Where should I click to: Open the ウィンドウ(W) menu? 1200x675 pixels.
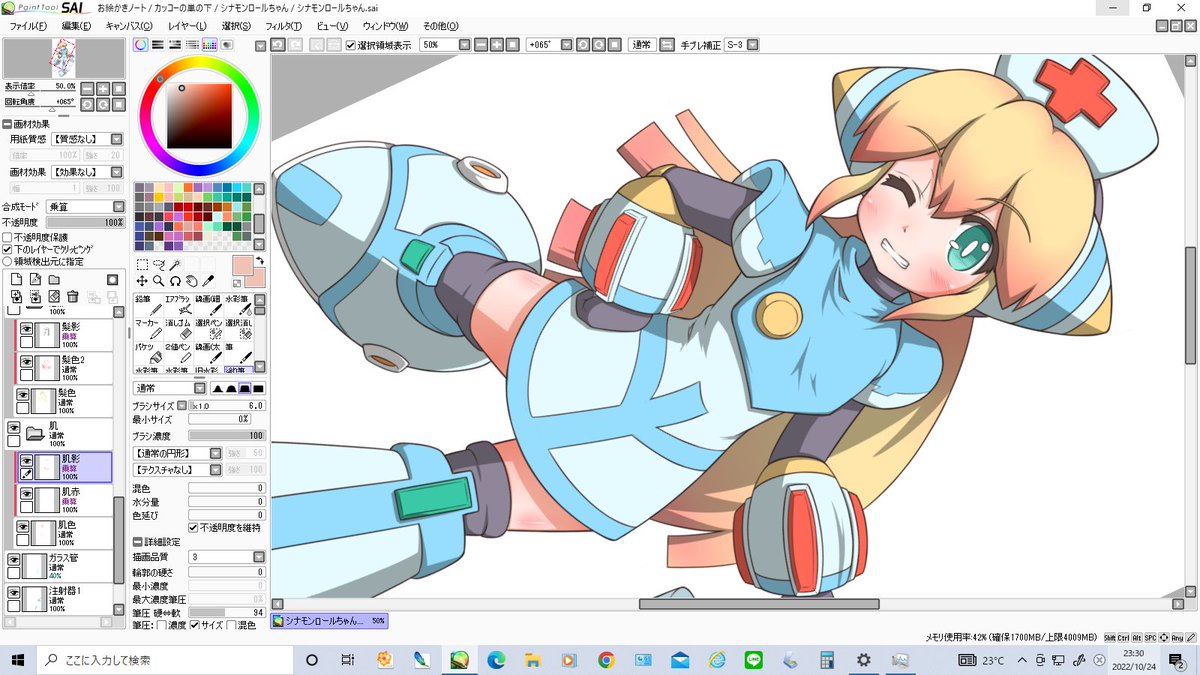tap(385, 26)
